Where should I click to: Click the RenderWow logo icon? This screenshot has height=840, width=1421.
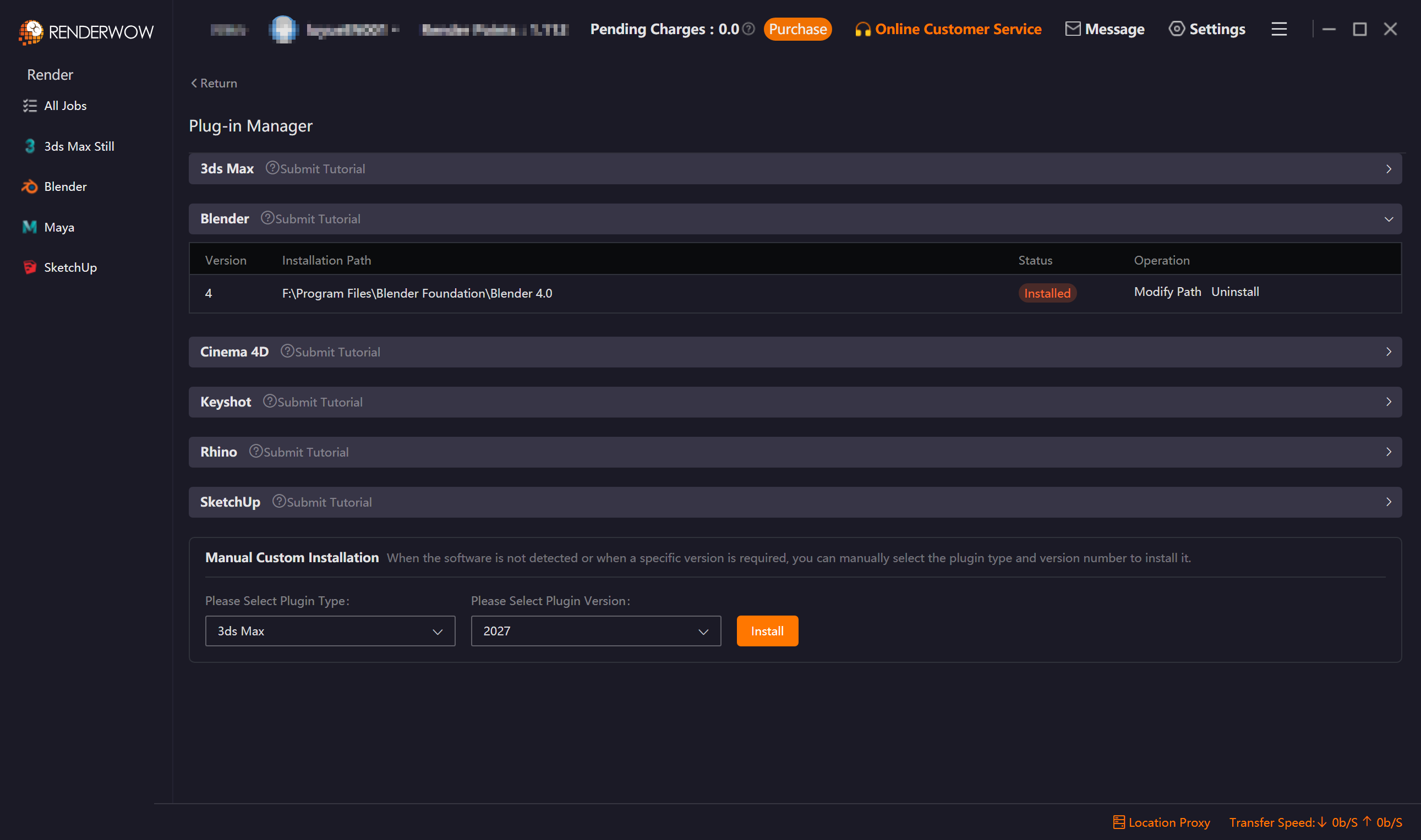point(31,32)
